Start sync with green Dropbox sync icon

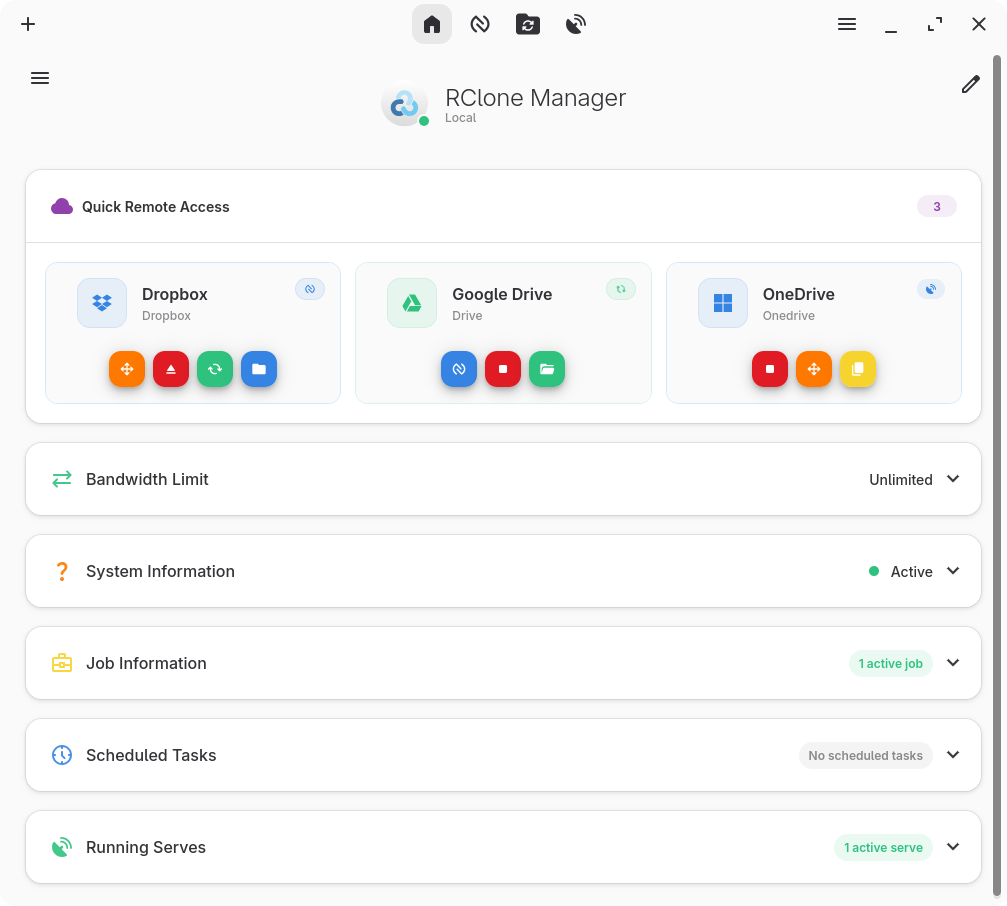tap(215, 369)
